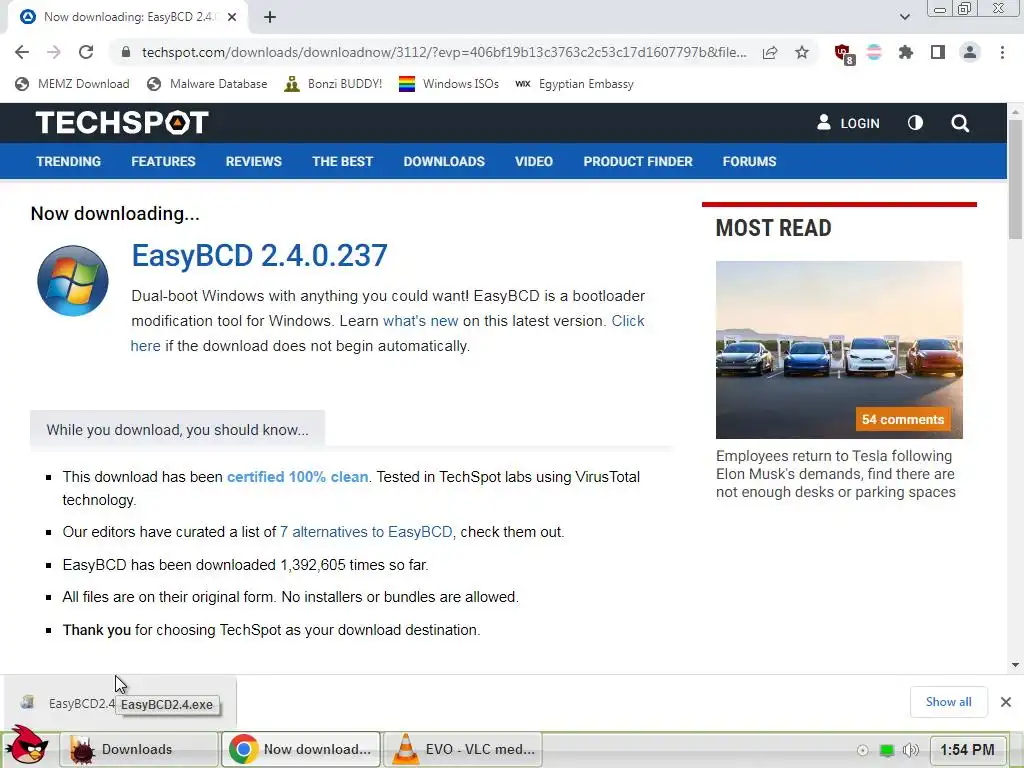Click the EasyBCD2.4.exe download item icon

[x=27, y=703]
